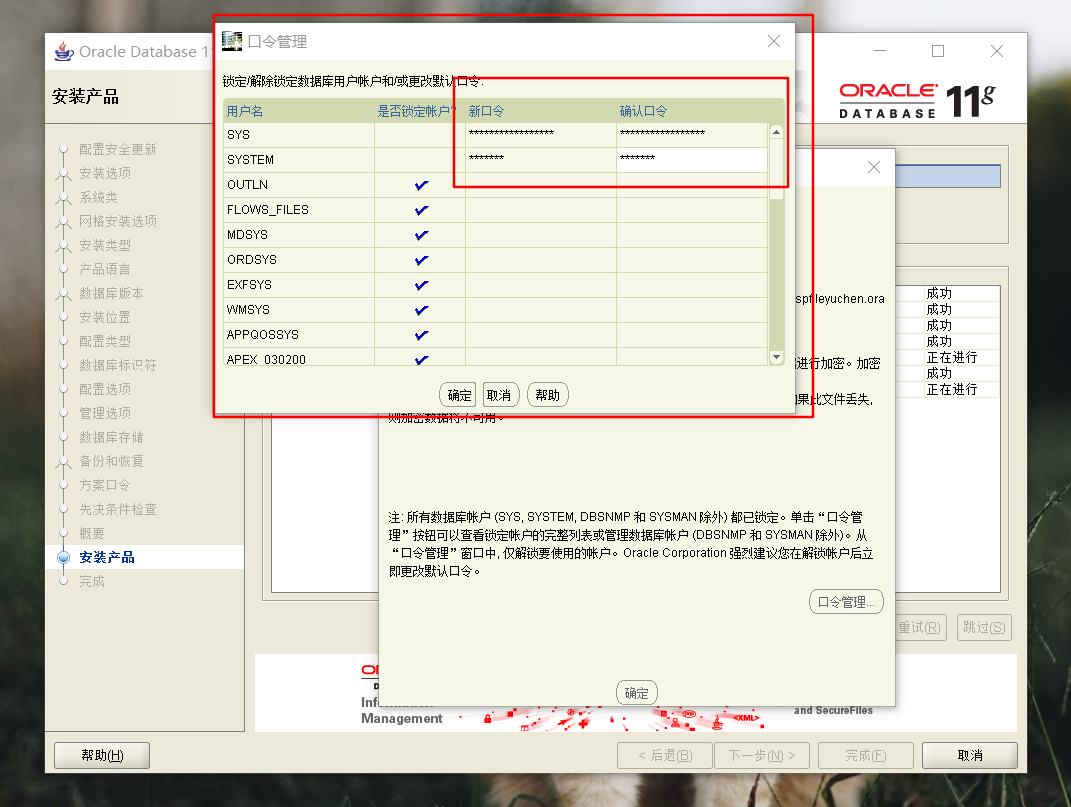Click the 跳过(S) button
Viewport: 1071px width, 807px height.
coord(984,627)
